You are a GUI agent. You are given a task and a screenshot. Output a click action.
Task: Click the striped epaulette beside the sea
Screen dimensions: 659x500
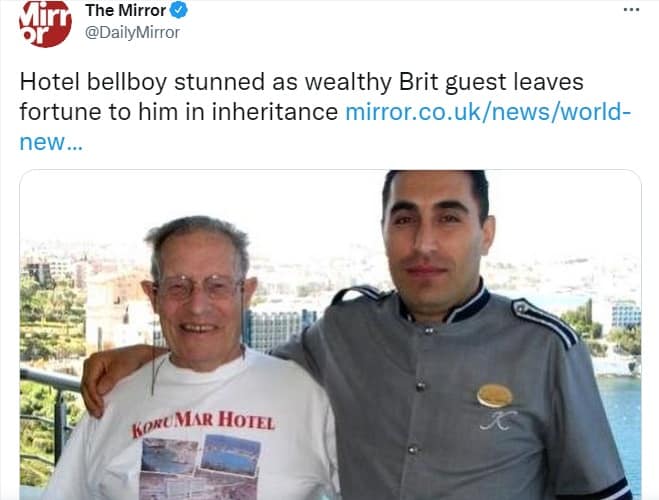tap(545, 321)
